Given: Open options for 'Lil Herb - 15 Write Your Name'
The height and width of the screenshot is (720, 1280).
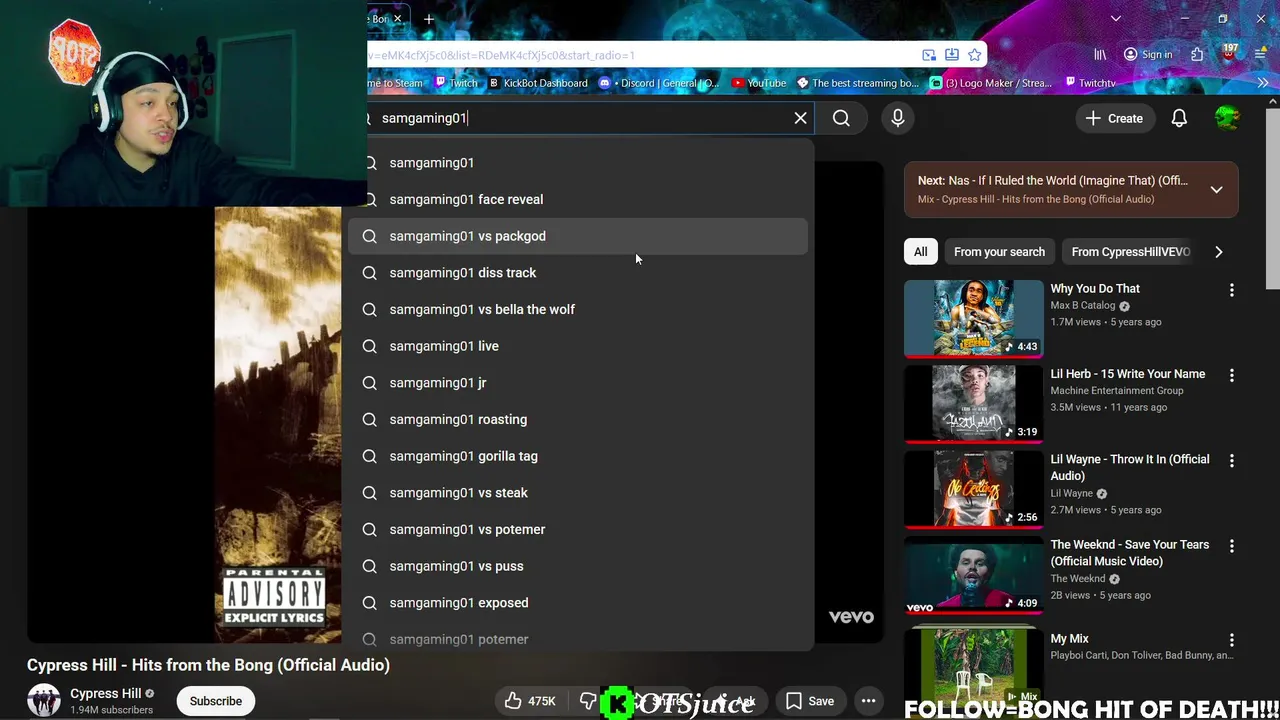Looking at the screenshot, I should pyautogui.click(x=1231, y=375).
